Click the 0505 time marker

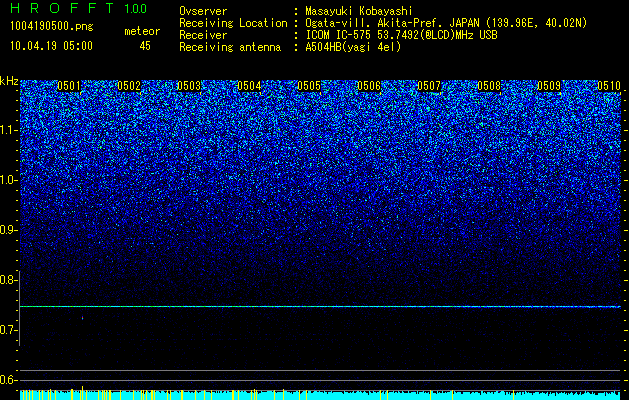point(309,86)
